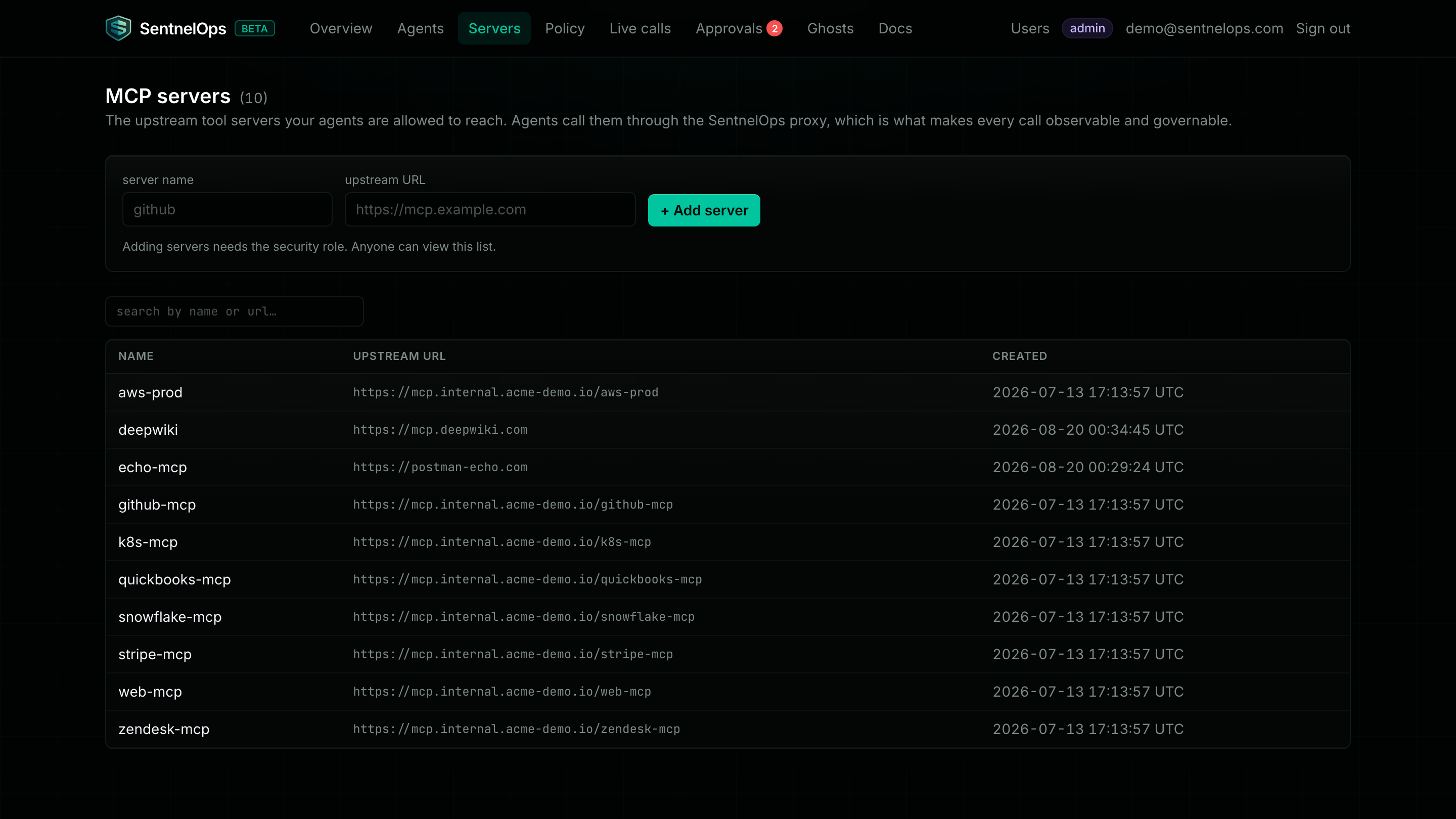Click the https://postman-echo.com URL
This screenshot has height=819, width=1456.
440,468
